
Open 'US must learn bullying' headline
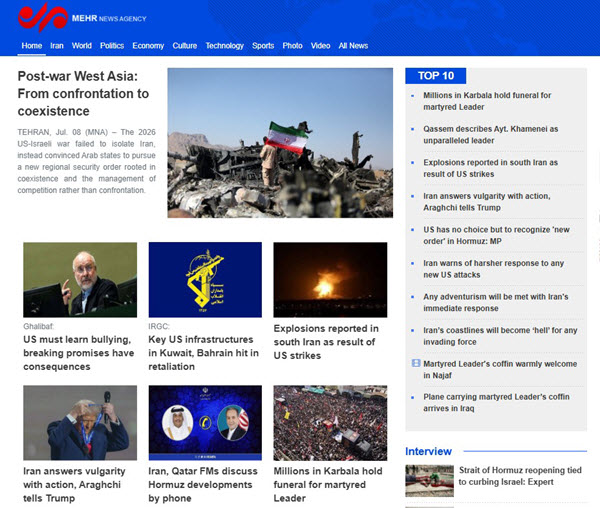tap(79, 353)
